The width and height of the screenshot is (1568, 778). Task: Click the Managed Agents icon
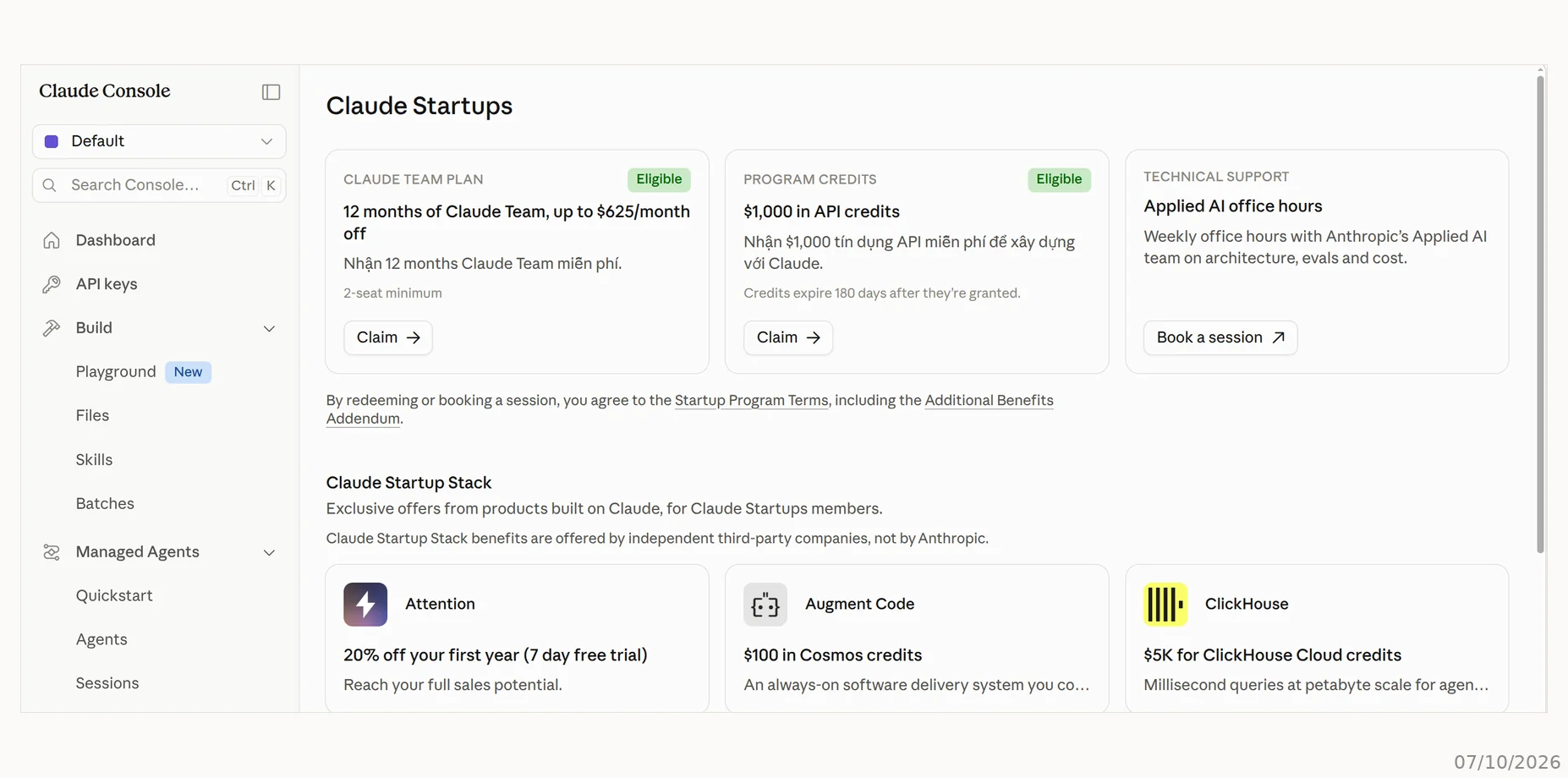tap(52, 552)
